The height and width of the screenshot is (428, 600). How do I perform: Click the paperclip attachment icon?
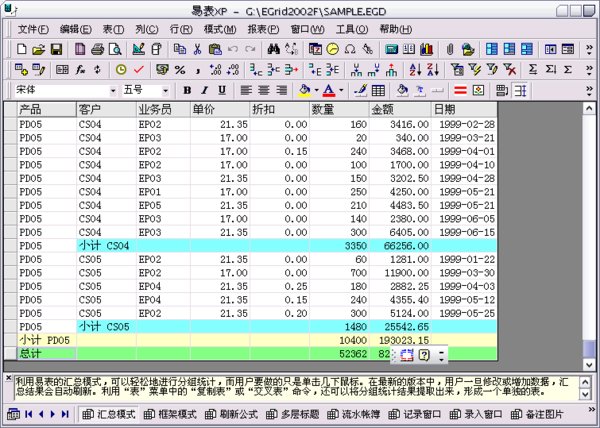(x=451, y=49)
